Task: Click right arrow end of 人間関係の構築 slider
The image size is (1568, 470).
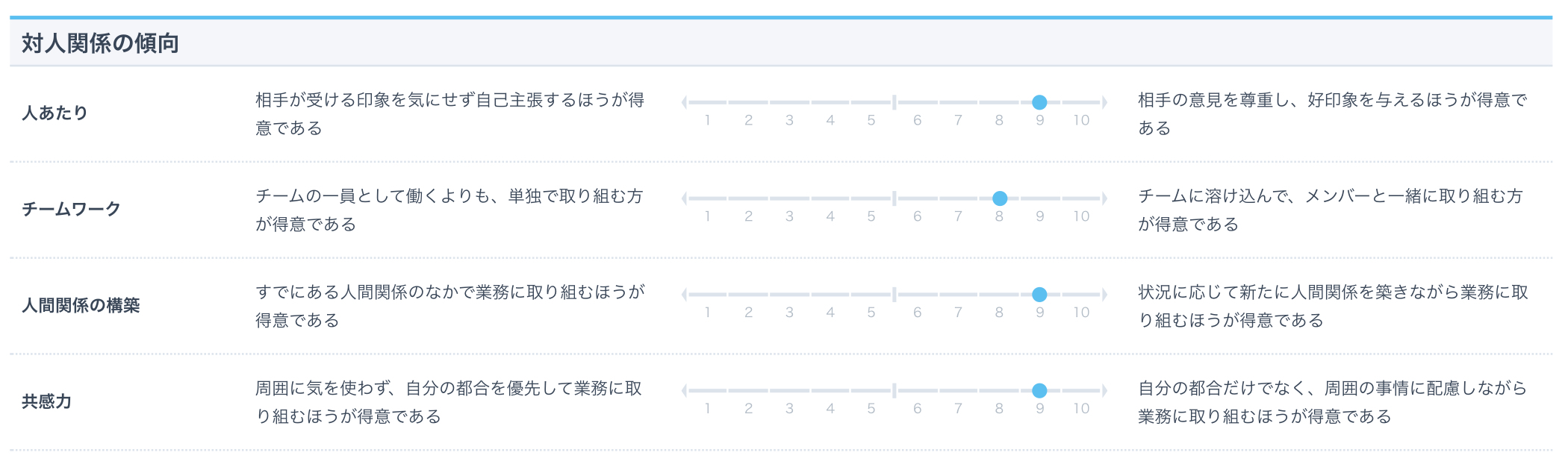Action: tap(1104, 295)
